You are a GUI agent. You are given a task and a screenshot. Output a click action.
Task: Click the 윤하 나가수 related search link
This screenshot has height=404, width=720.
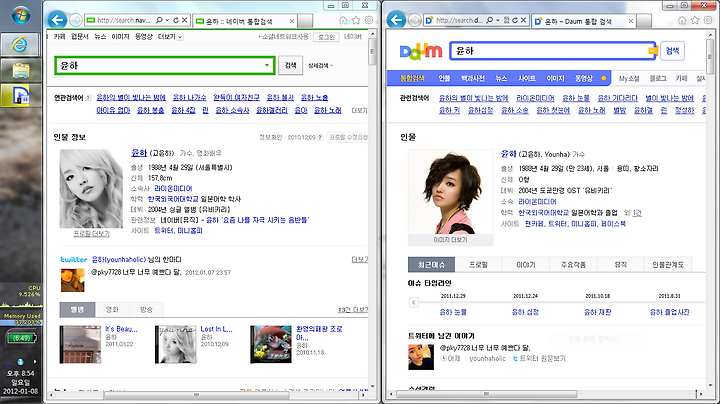click(190, 98)
